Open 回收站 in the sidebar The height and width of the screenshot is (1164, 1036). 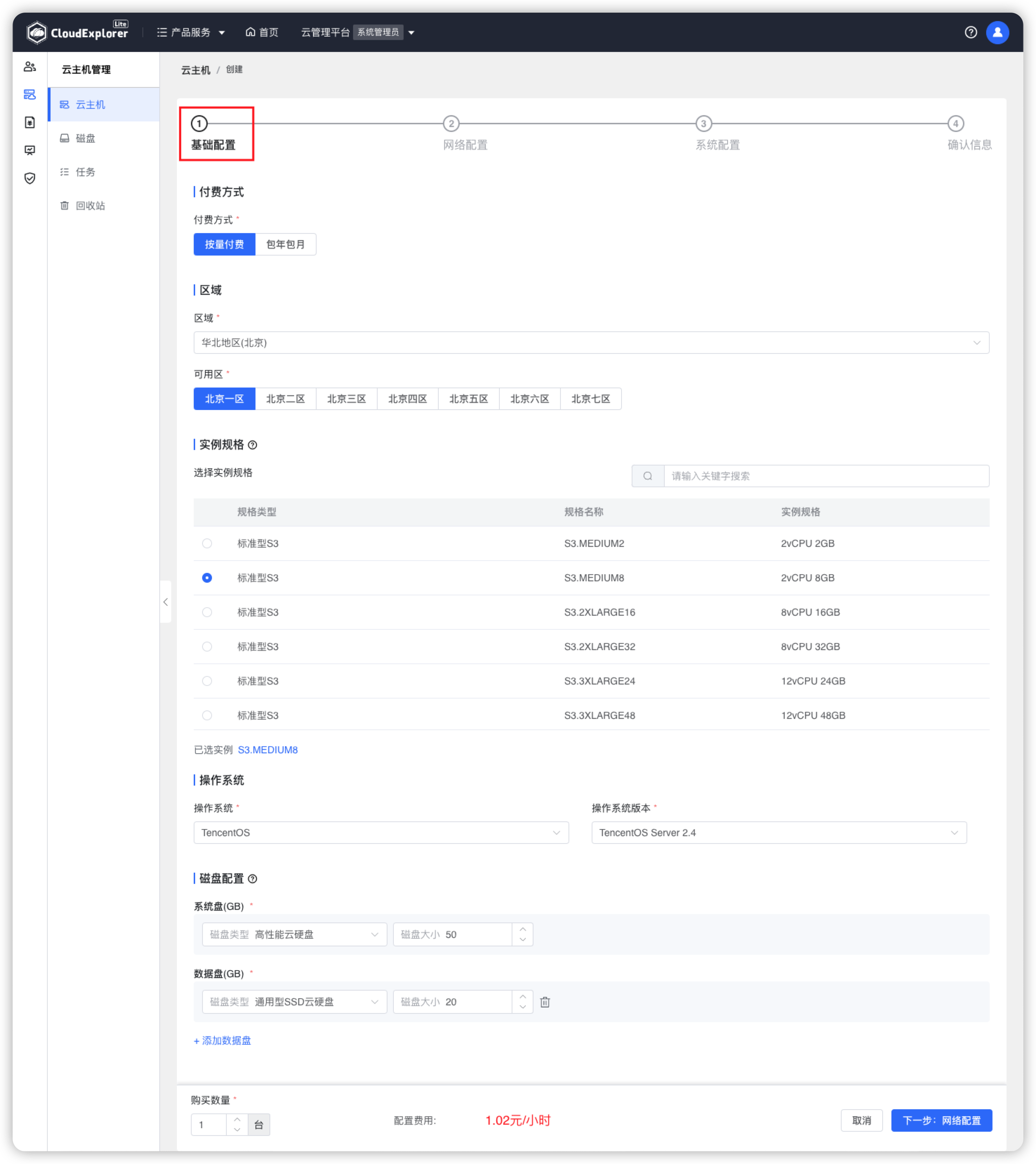pos(104,205)
